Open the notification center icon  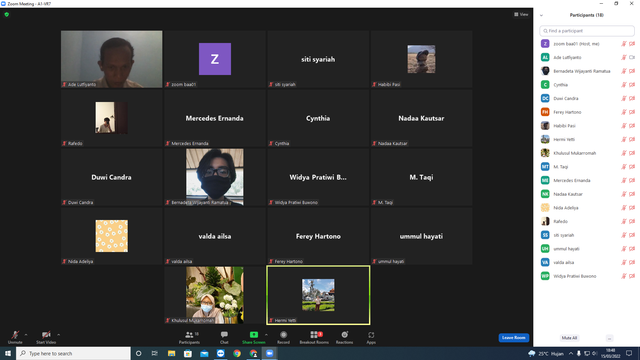click(x=629, y=353)
